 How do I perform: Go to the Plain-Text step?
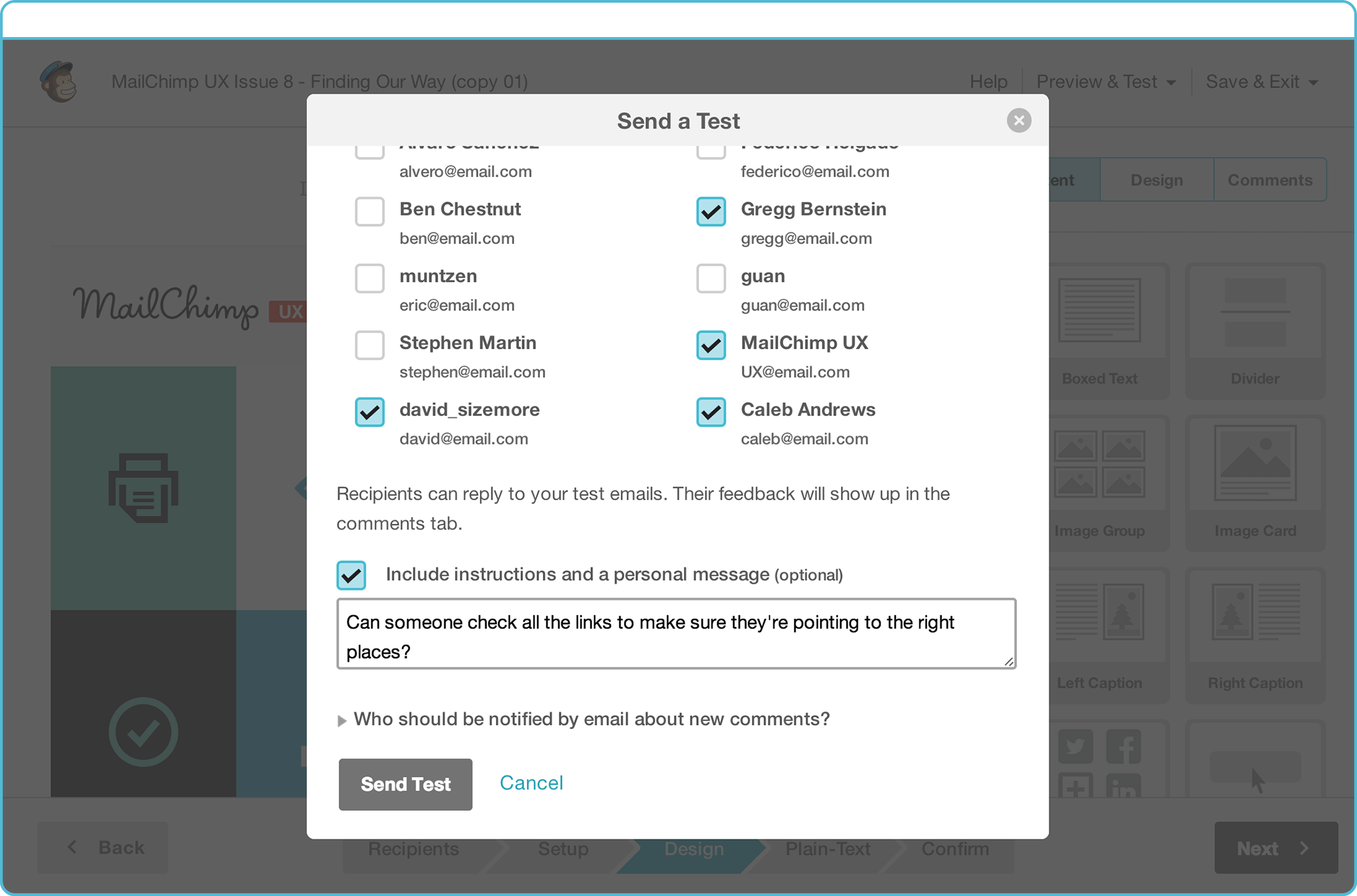(828, 849)
